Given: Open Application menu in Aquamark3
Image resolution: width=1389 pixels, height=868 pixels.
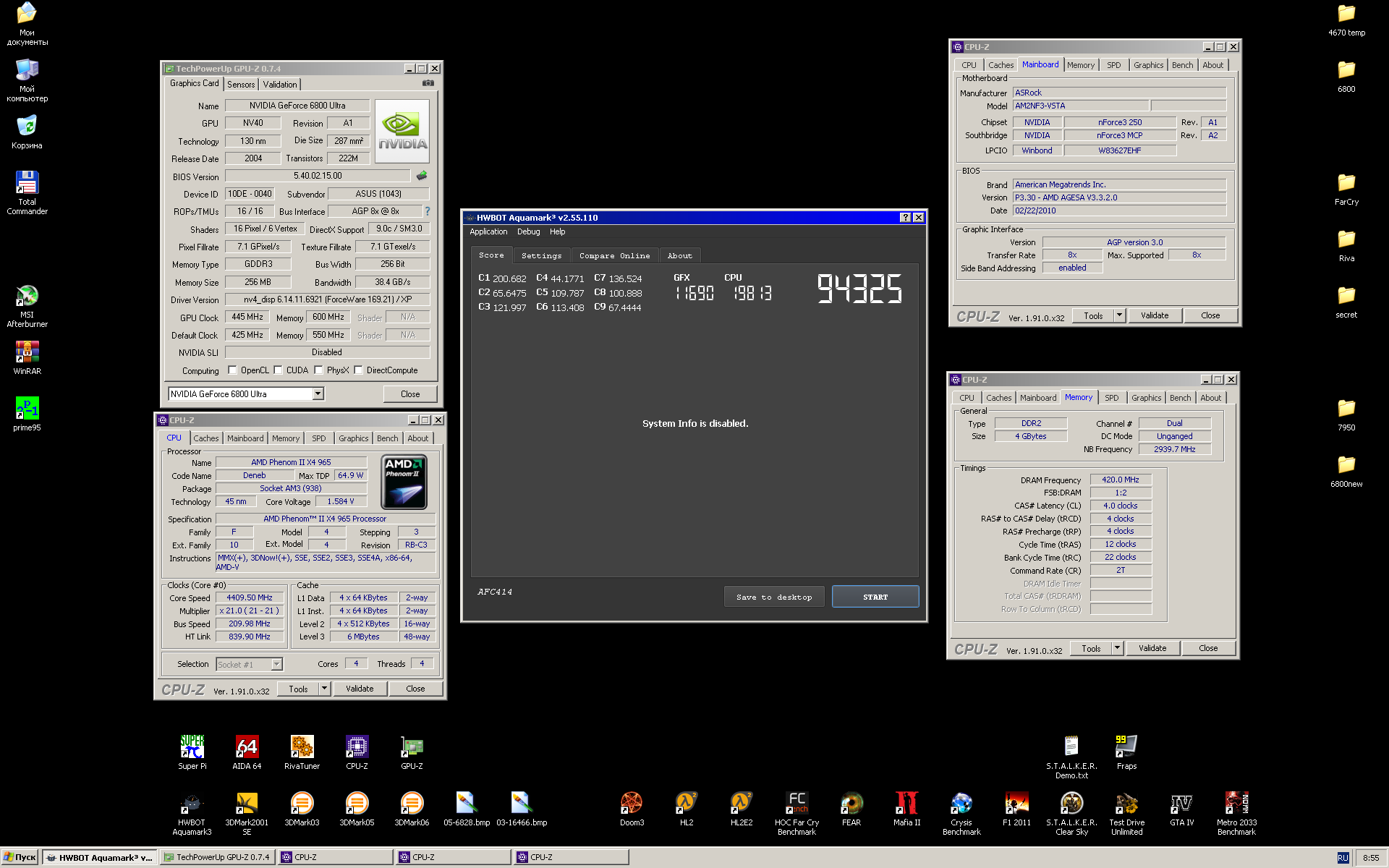Looking at the screenshot, I should coord(488,231).
